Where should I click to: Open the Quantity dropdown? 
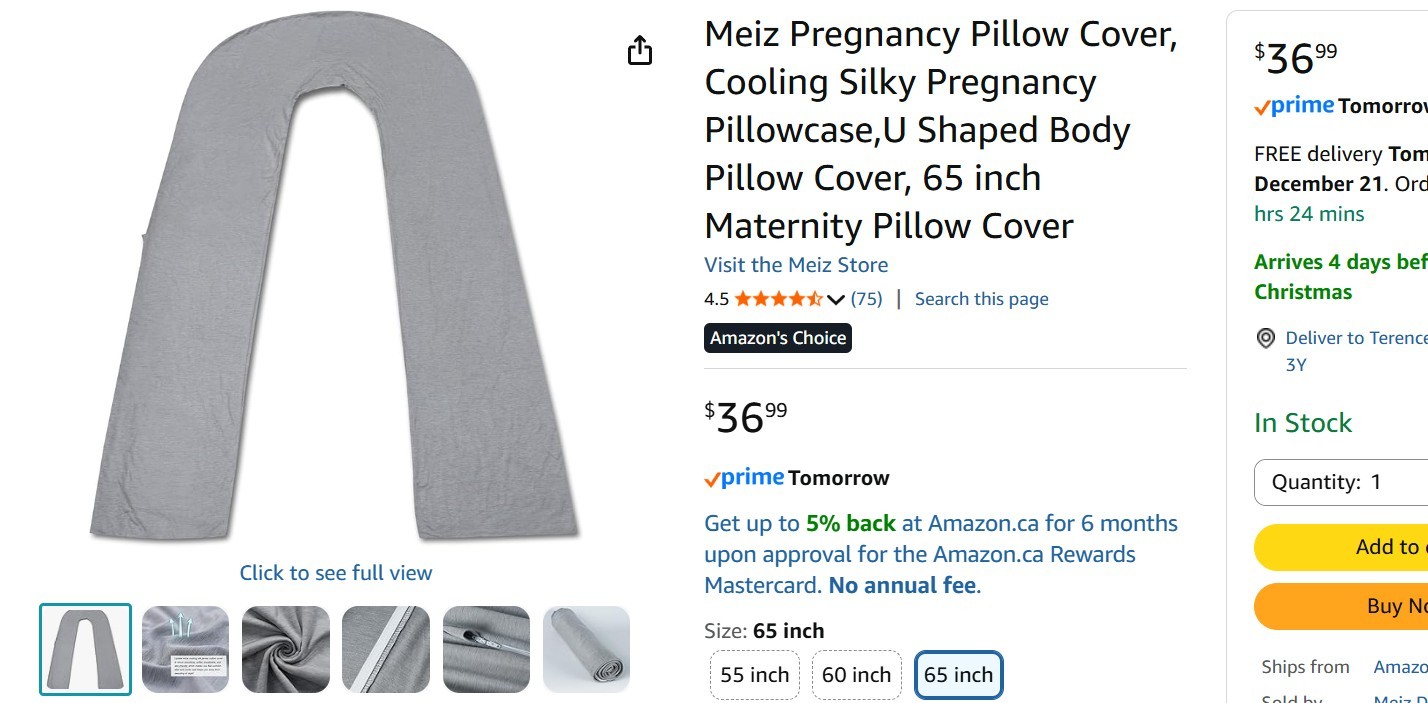pos(1341,482)
